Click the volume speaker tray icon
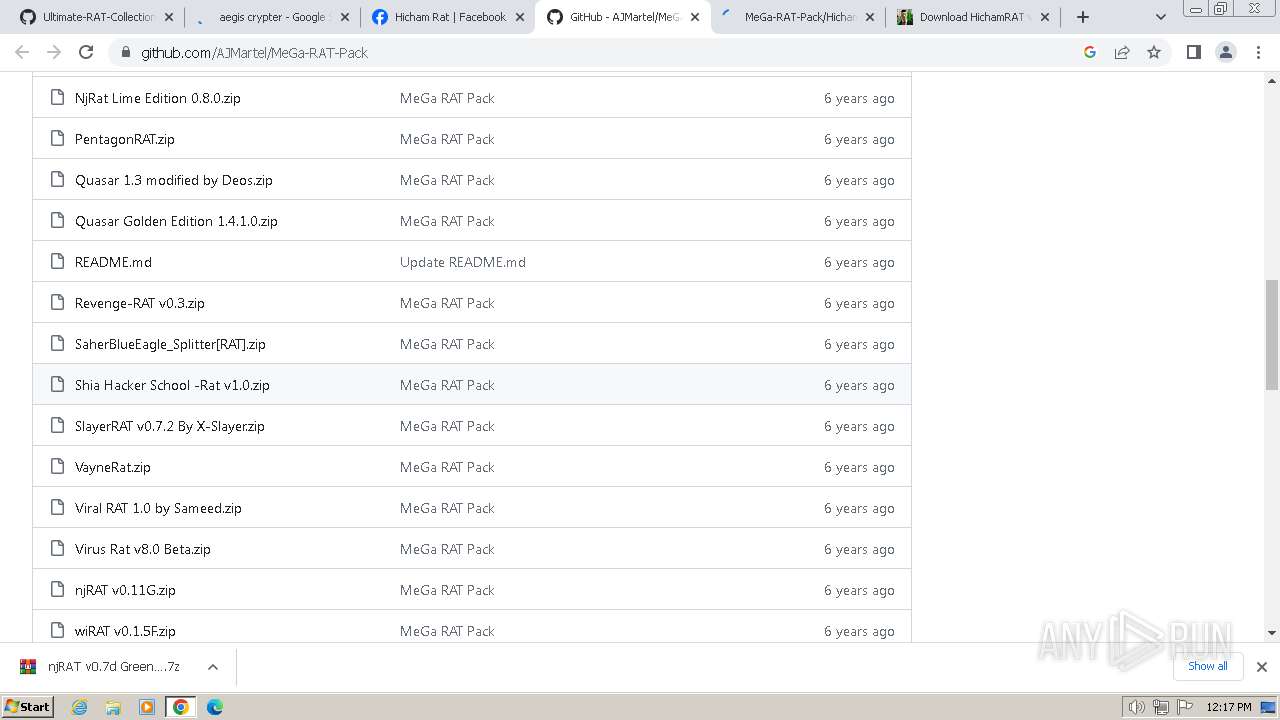This screenshot has width=1280, height=720. [1136, 707]
